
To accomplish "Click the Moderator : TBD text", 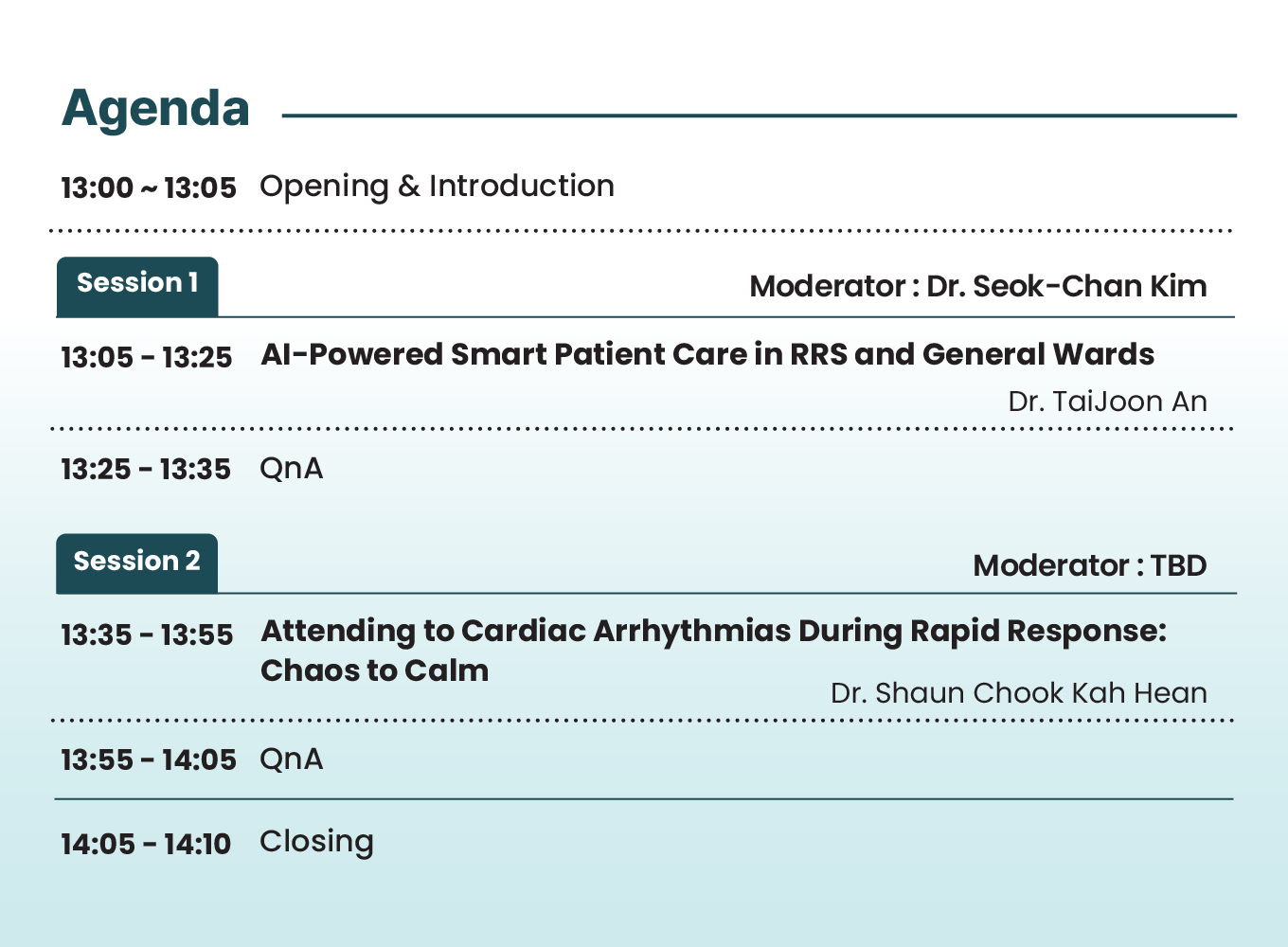I will [1089, 565].
